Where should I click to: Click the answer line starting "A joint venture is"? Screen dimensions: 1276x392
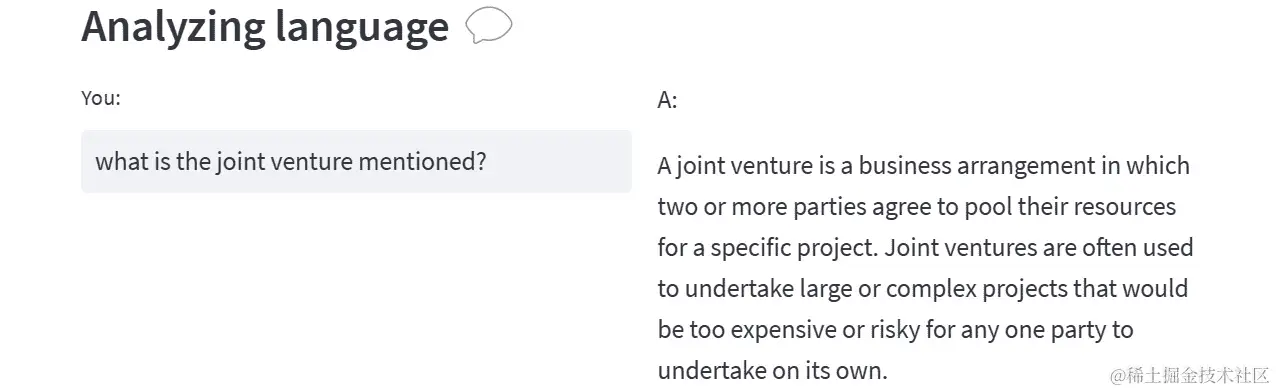click(x=923, y=165)
